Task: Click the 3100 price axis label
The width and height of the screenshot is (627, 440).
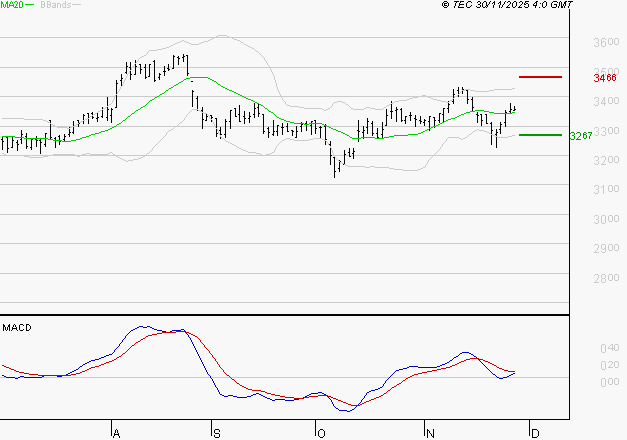Action: 606,189
